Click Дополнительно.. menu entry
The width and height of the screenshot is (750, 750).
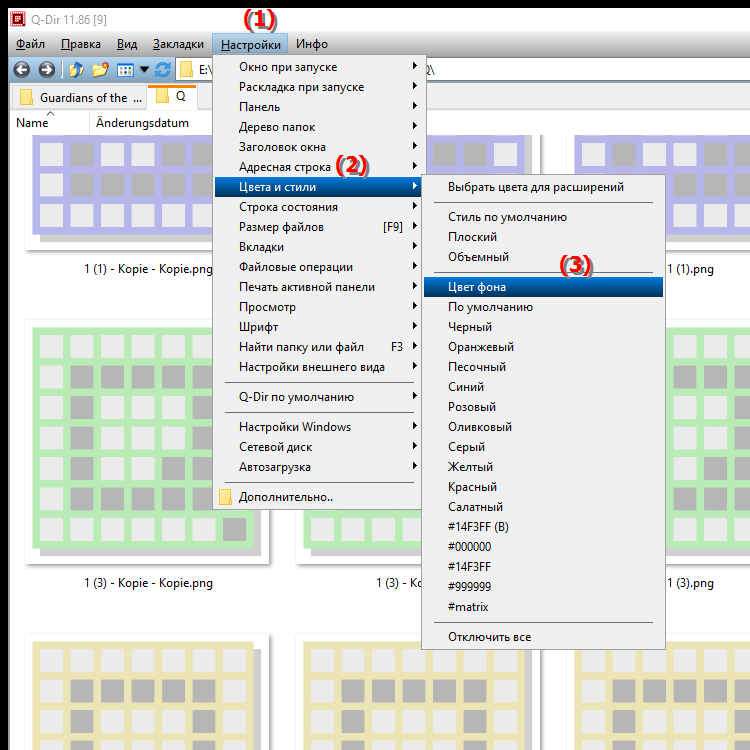318,497
